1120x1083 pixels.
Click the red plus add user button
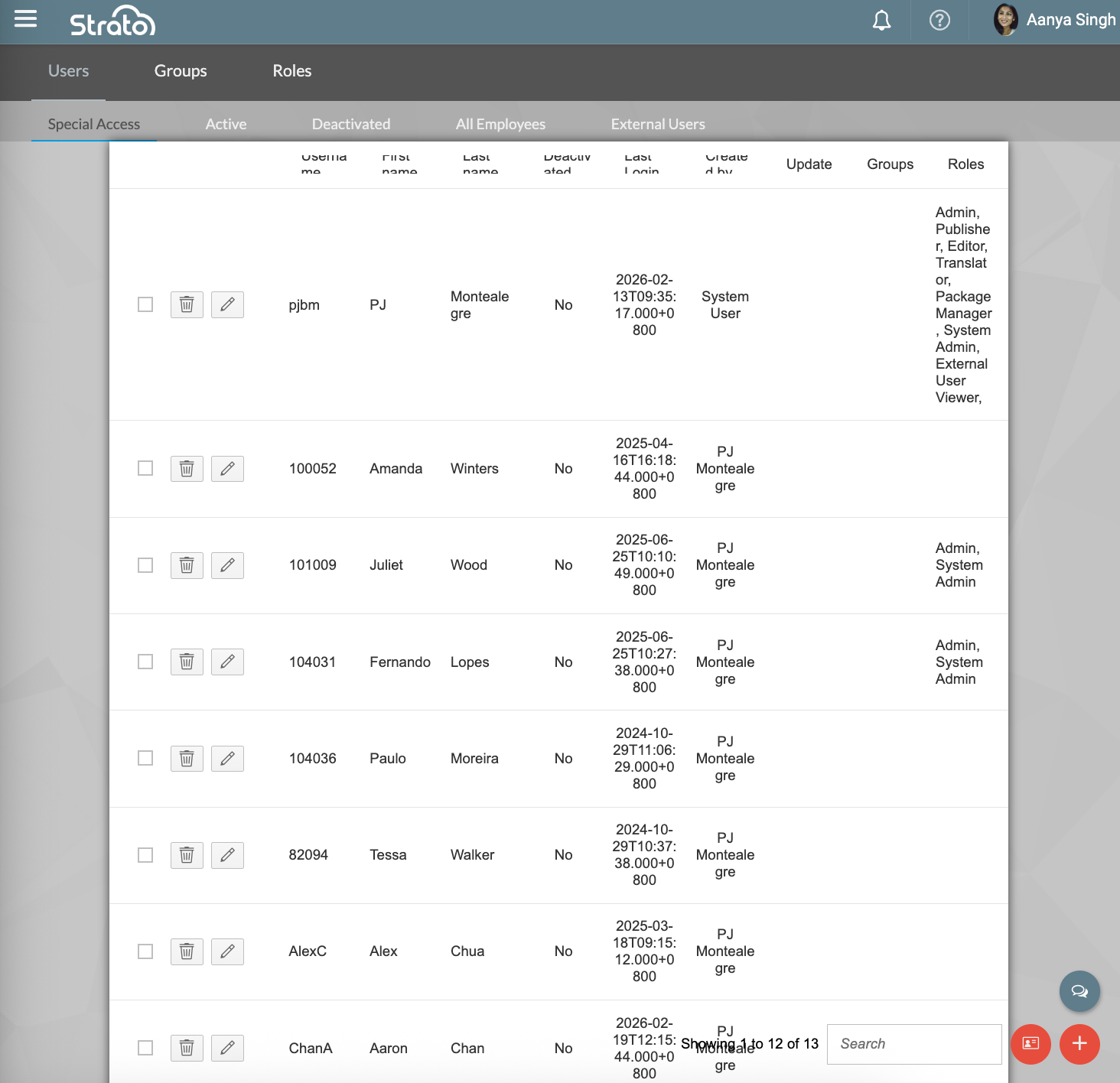(x=1079, y=1044)
